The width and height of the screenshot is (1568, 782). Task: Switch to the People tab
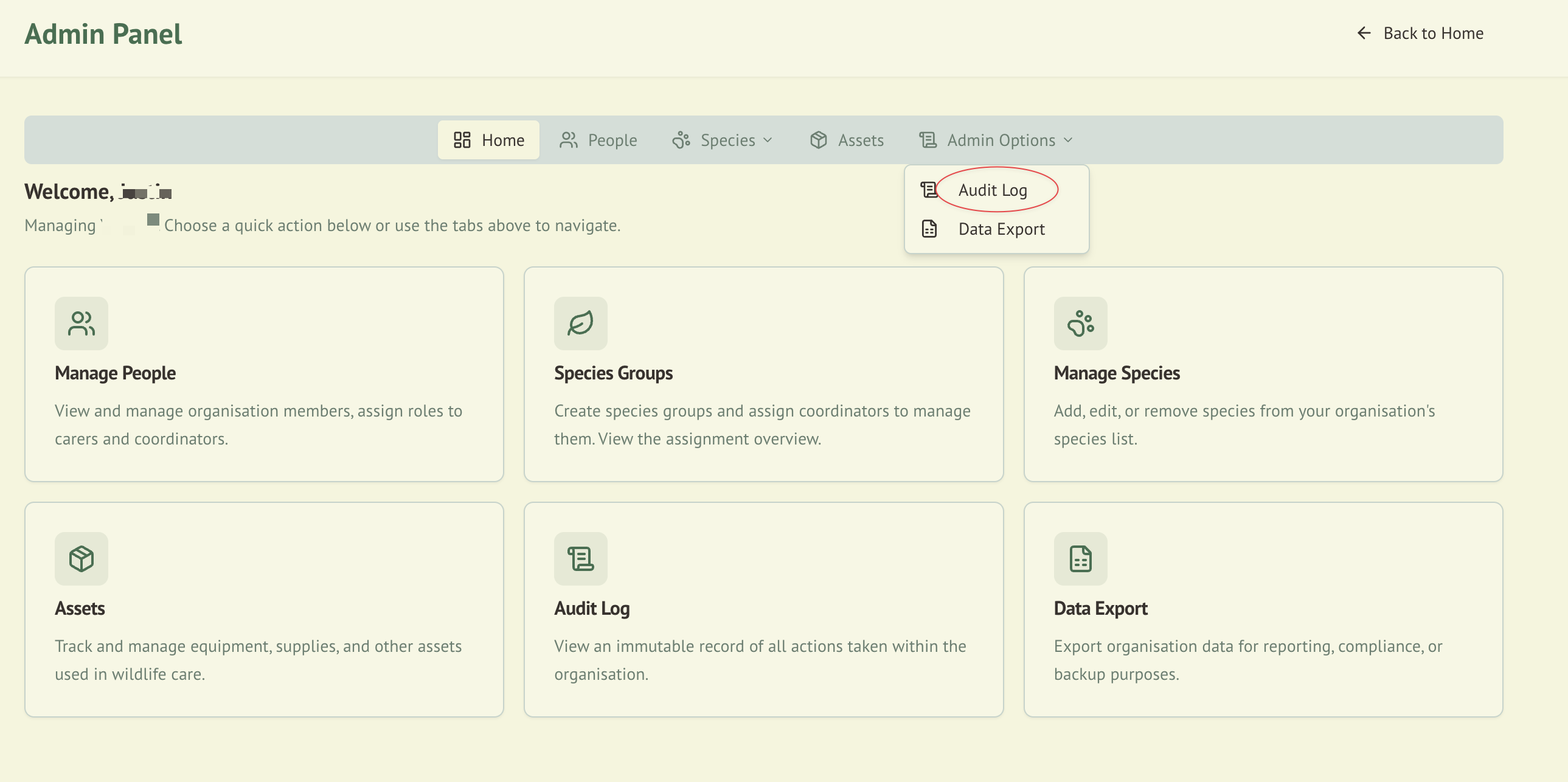(598, 140)
